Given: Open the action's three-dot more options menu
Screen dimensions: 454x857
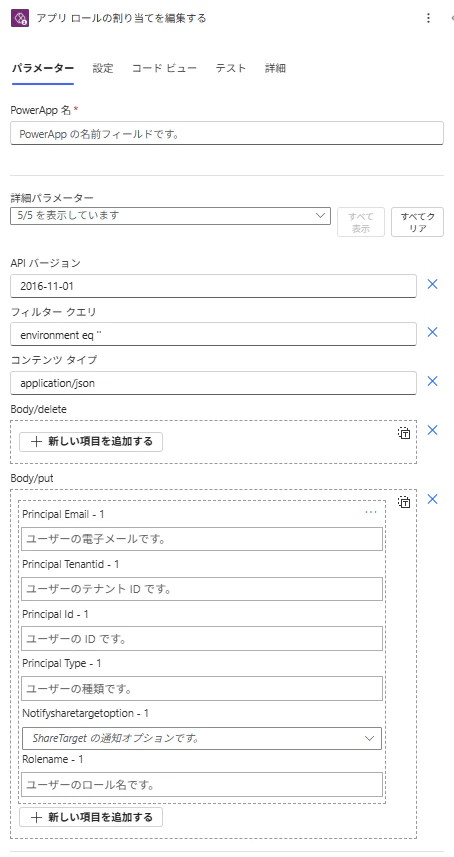Looking at the screenshot, I should [428, 19].
